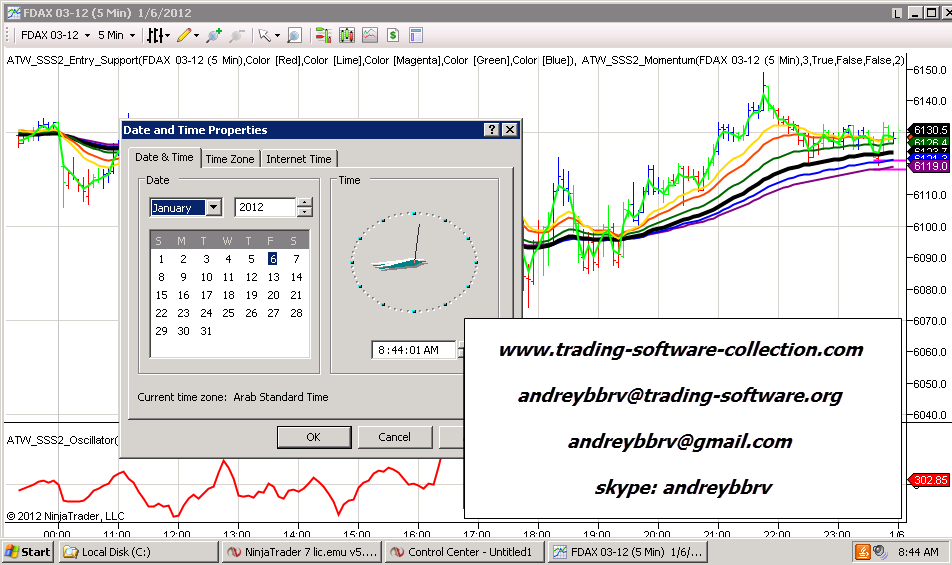
Task: Open the chart style (bar type) tool
Action: [158, 35]
